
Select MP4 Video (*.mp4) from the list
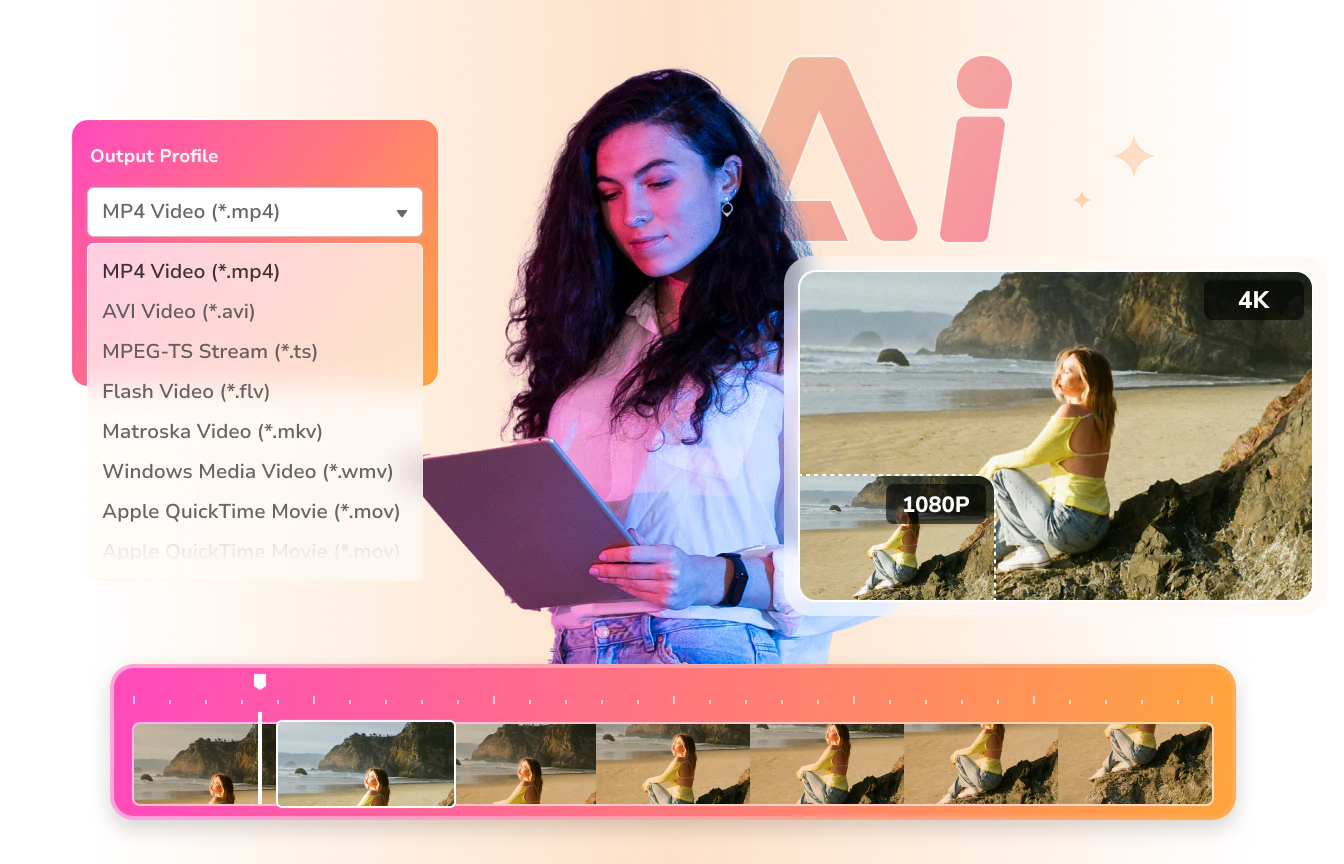[190, 271]
